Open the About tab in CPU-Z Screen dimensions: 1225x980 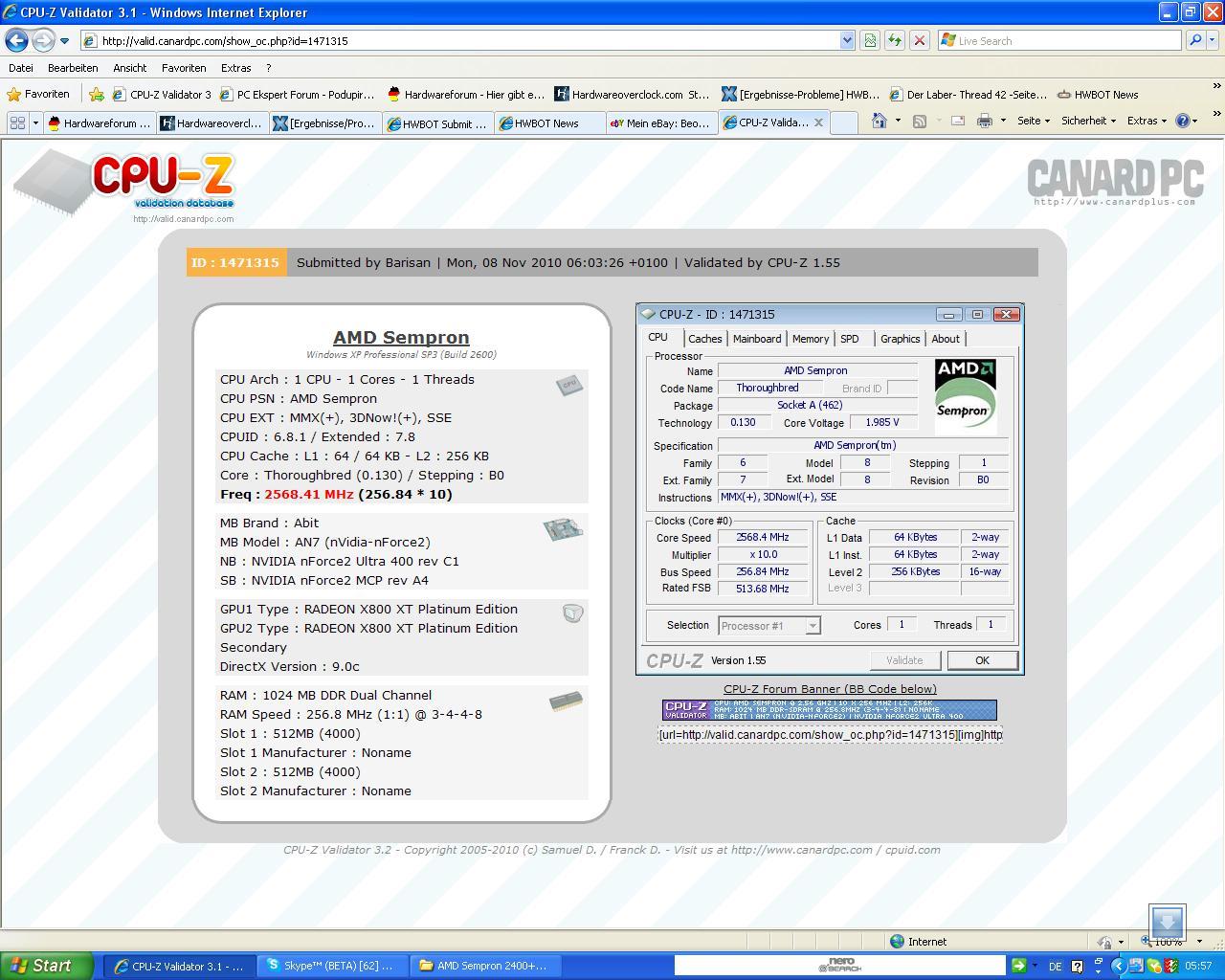946,339
